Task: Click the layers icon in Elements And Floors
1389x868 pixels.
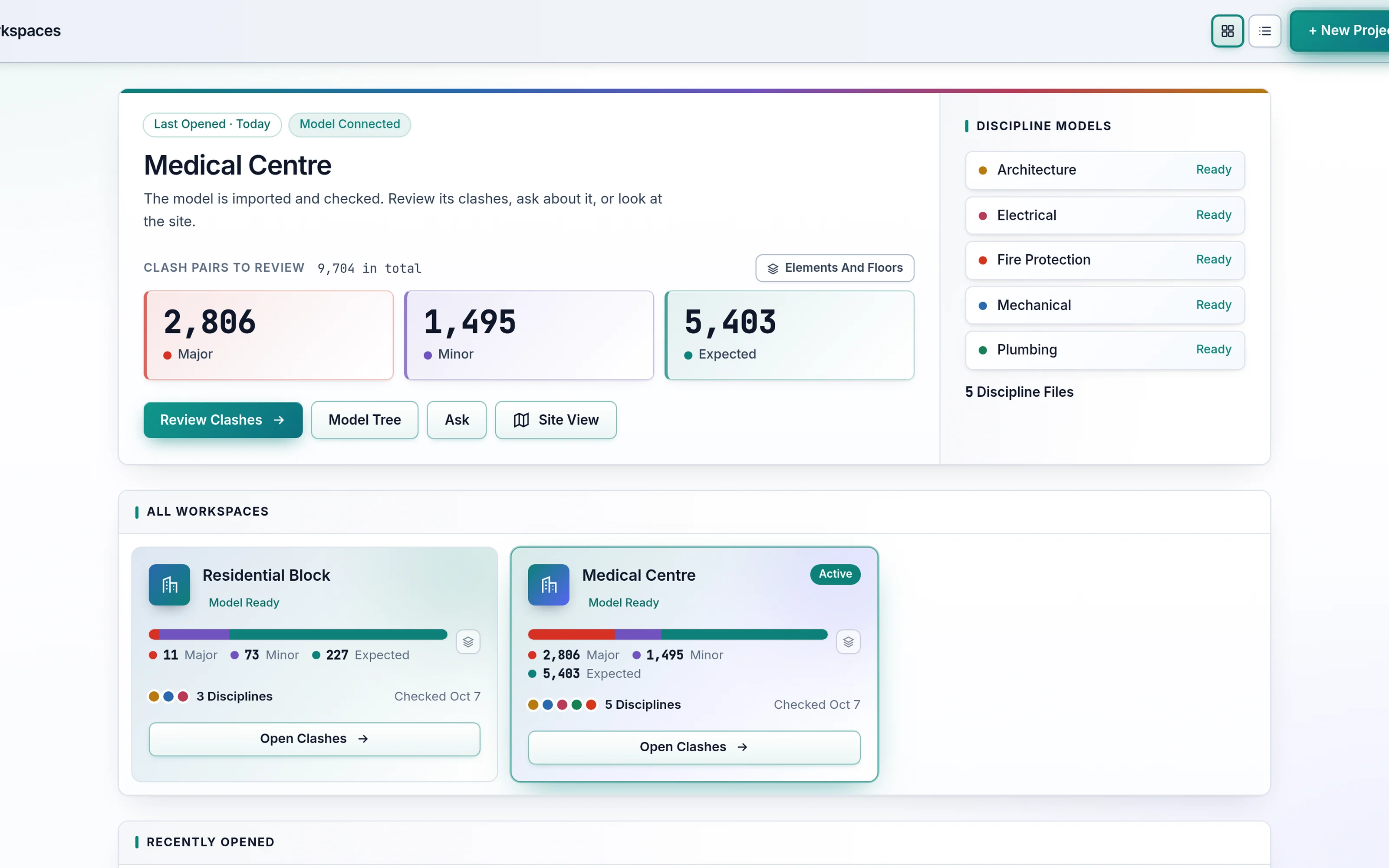Action: (x=773, y=269)
